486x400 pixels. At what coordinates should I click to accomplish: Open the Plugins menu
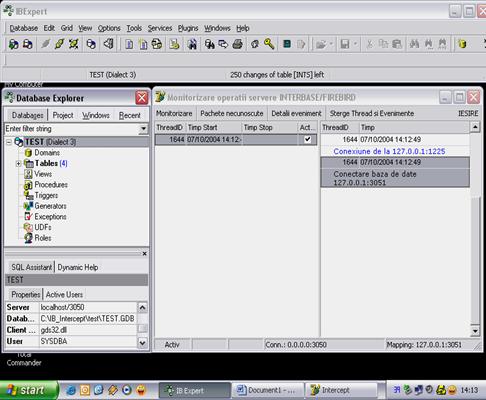(188, 28)
